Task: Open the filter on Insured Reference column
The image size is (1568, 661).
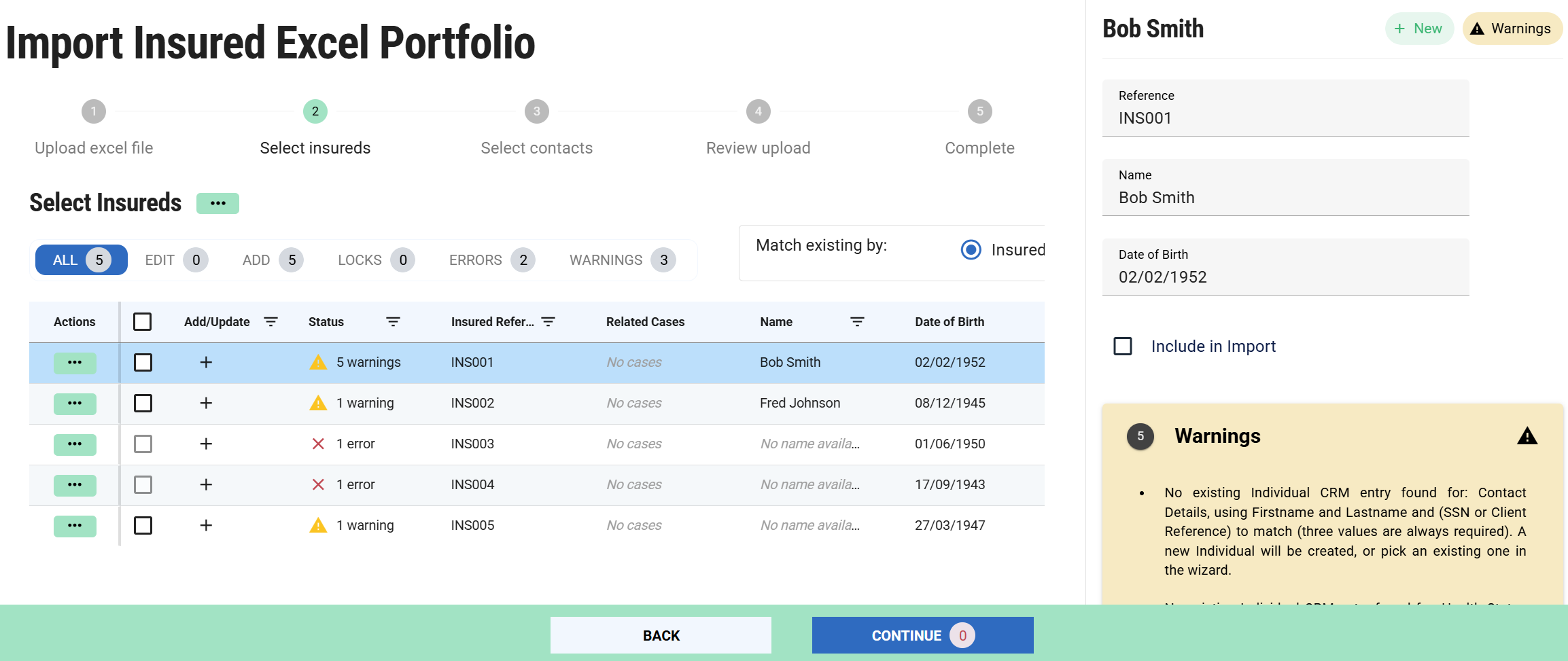Action: point(548,321)
